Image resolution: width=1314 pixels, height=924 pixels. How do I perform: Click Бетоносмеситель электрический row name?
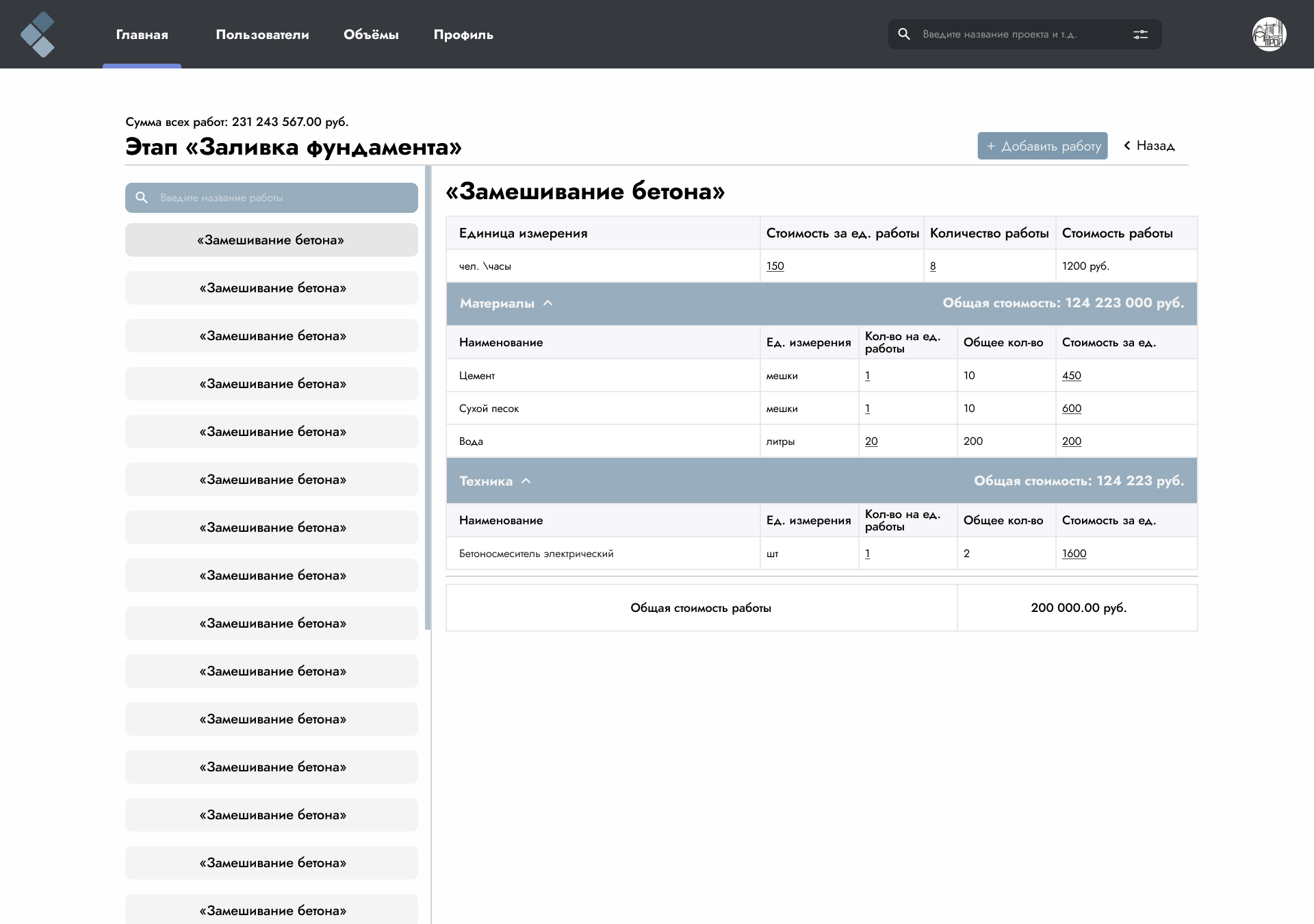[536, 554]
